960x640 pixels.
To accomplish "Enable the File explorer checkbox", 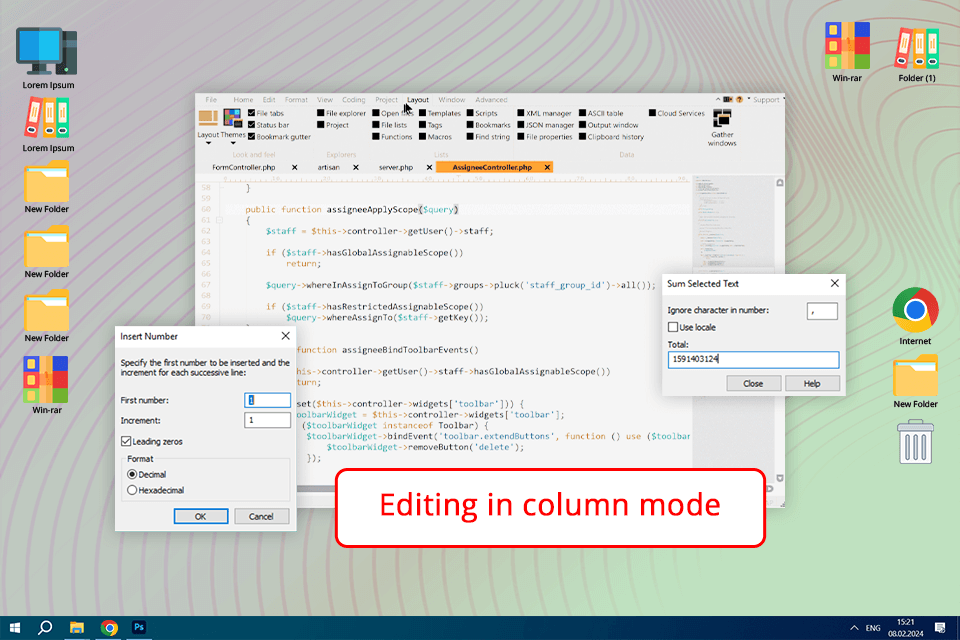I will [320, 113].
